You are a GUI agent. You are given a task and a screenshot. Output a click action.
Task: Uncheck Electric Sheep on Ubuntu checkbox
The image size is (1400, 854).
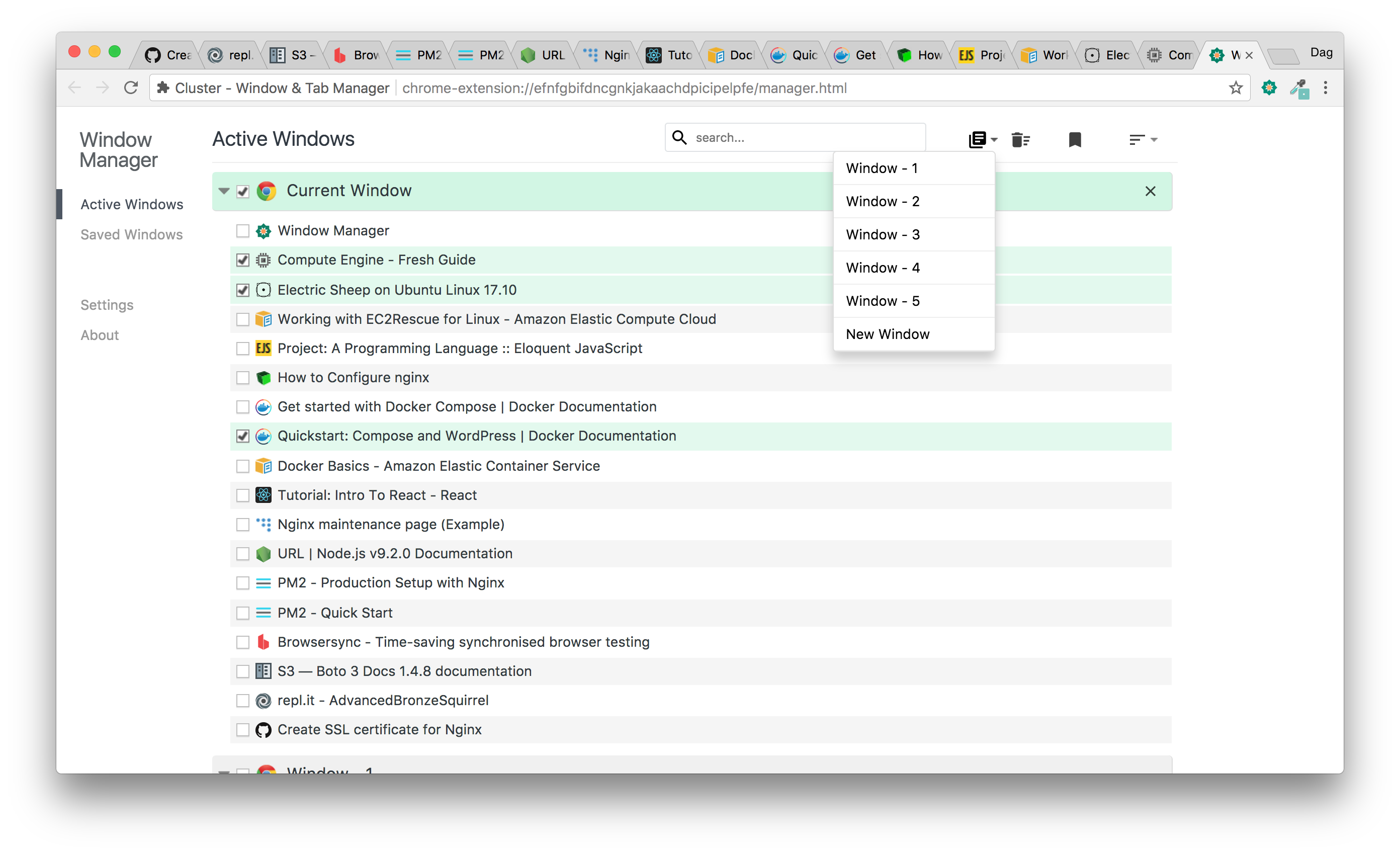coord(242,290)
